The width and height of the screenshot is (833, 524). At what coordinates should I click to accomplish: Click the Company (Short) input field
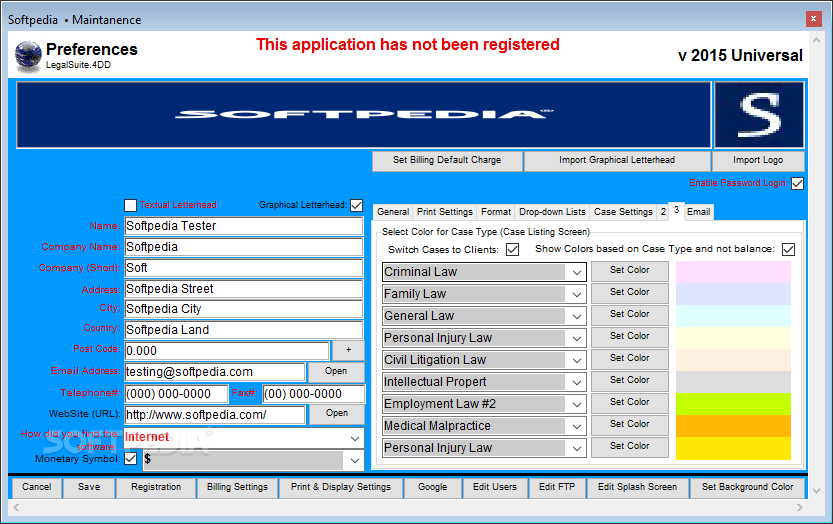[243, 268]
